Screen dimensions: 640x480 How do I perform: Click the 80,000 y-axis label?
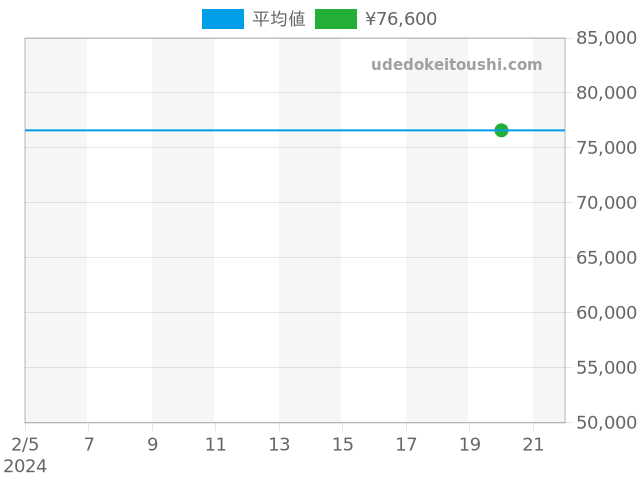pos(607,93)
